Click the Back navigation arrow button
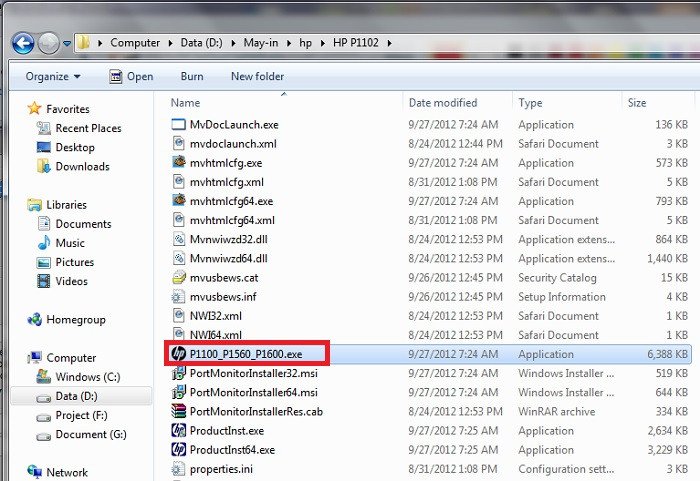 [23, 43]
